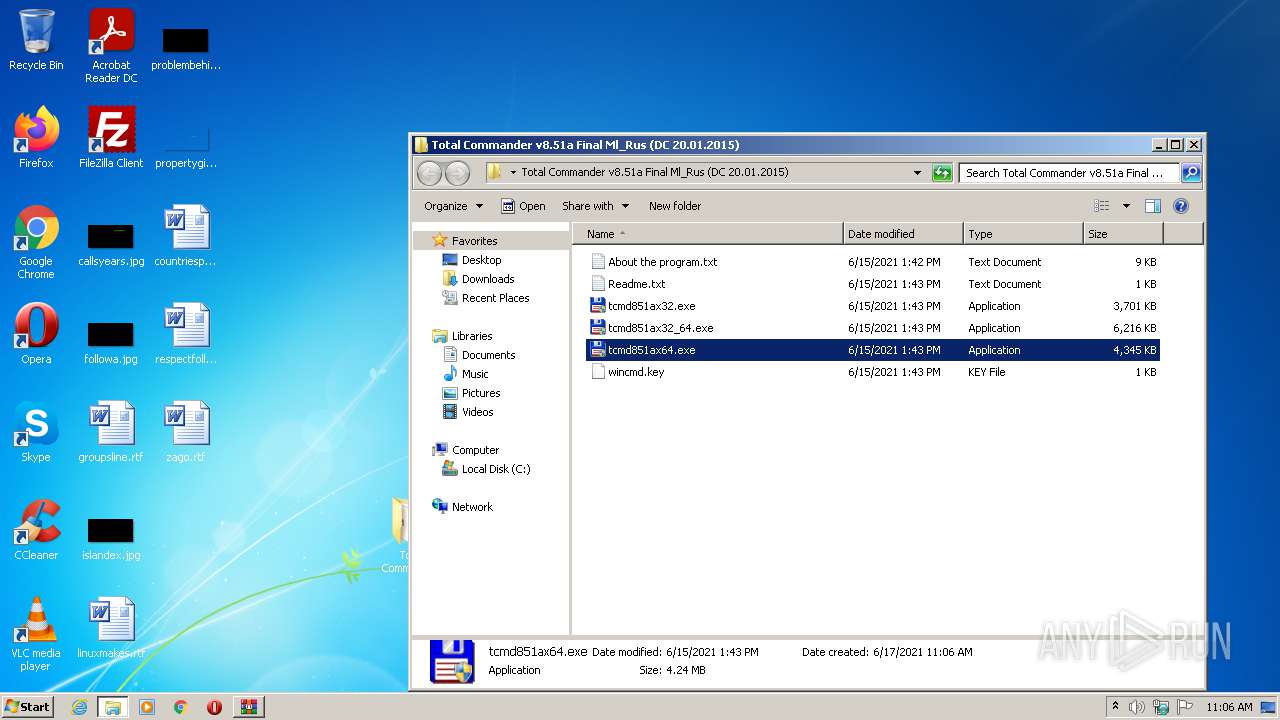Sort files by the Name column header

pos(708,234)
